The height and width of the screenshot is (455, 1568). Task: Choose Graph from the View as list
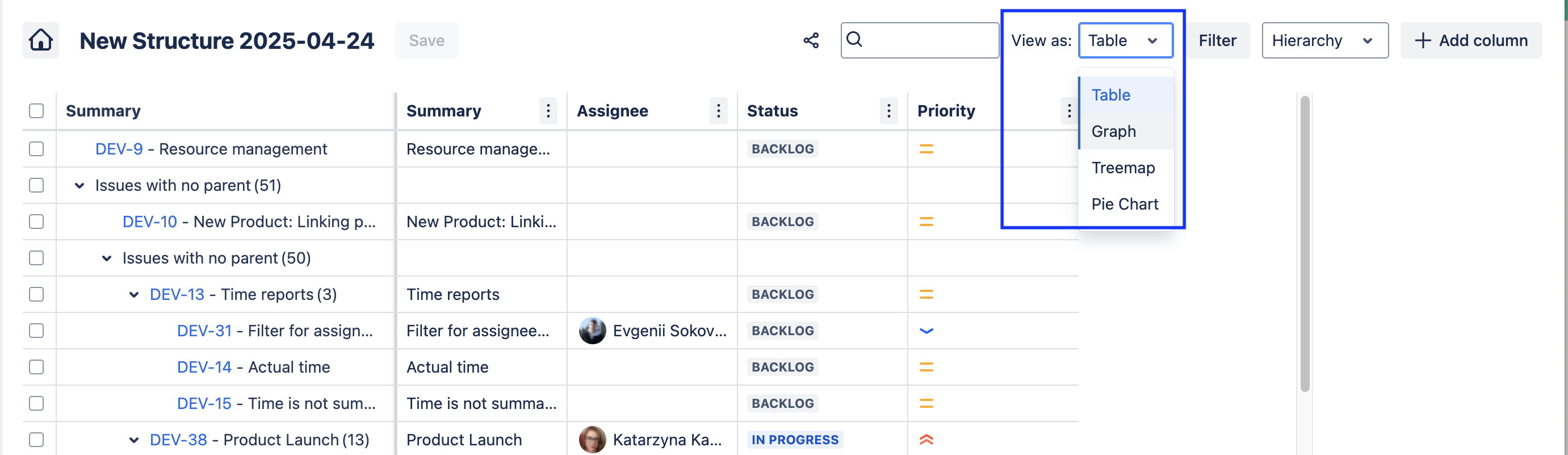tap(1113, 132)
